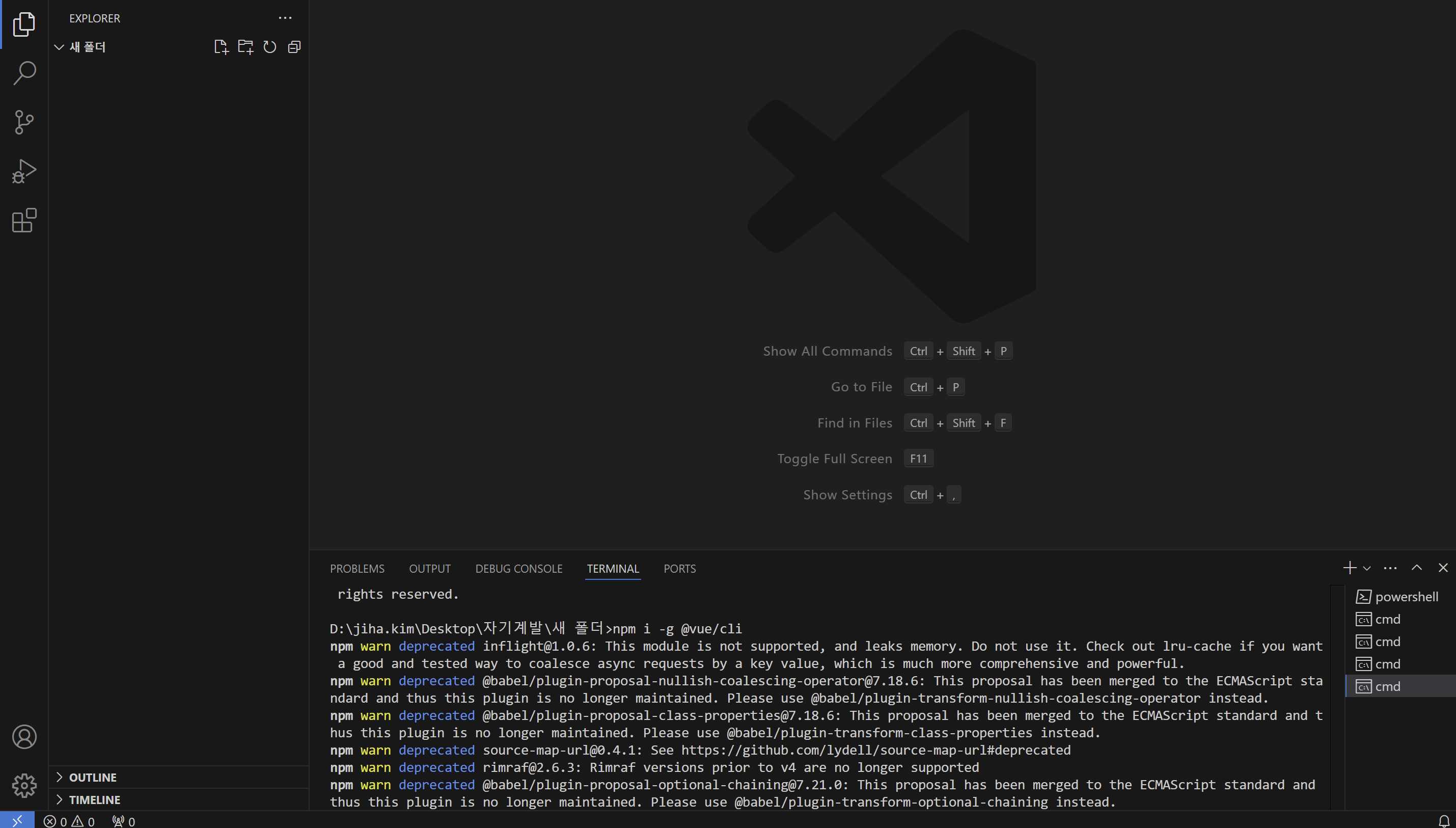Click the npm i -g @vue/cli command line
The width and height of the screenshot is (1456, 828).
coord(535,628)
